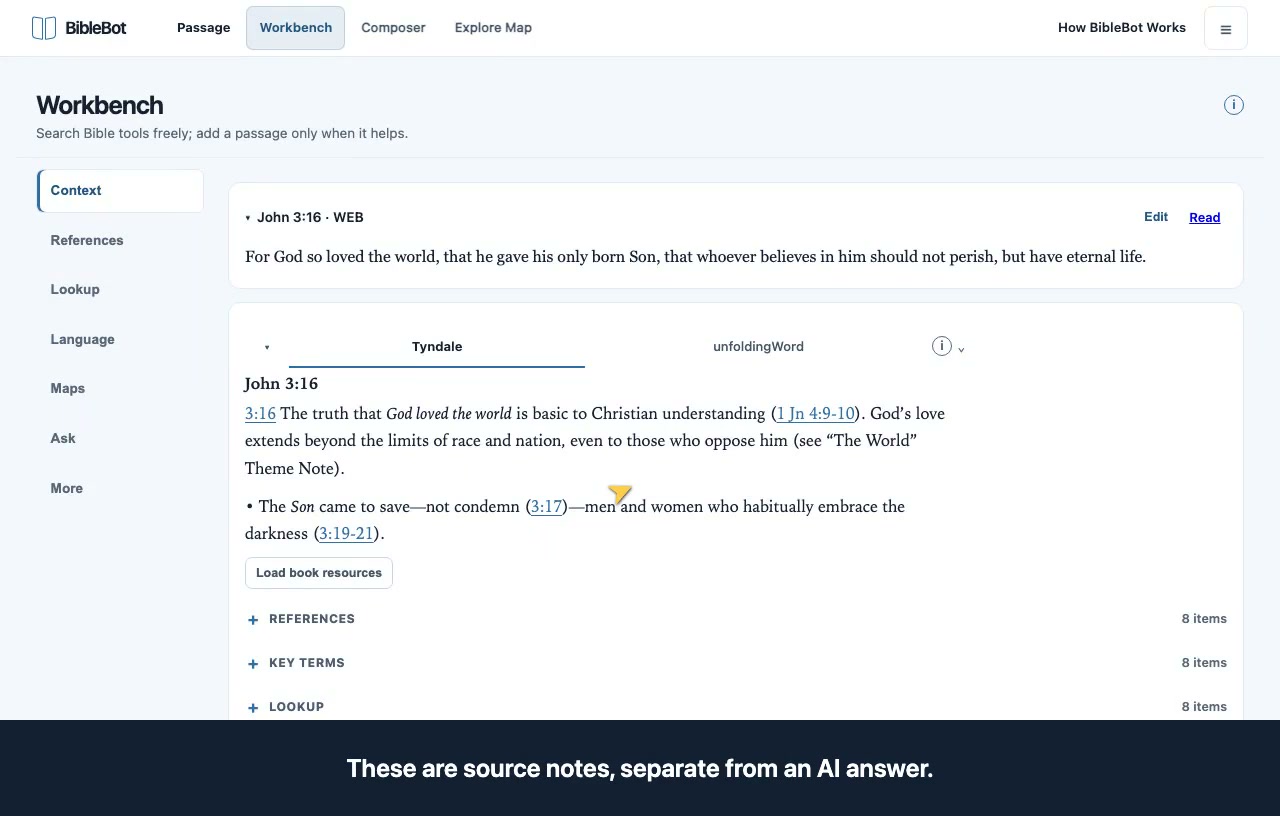
Task: Select Maps in the sidebar
Action: tap(120, 388)
